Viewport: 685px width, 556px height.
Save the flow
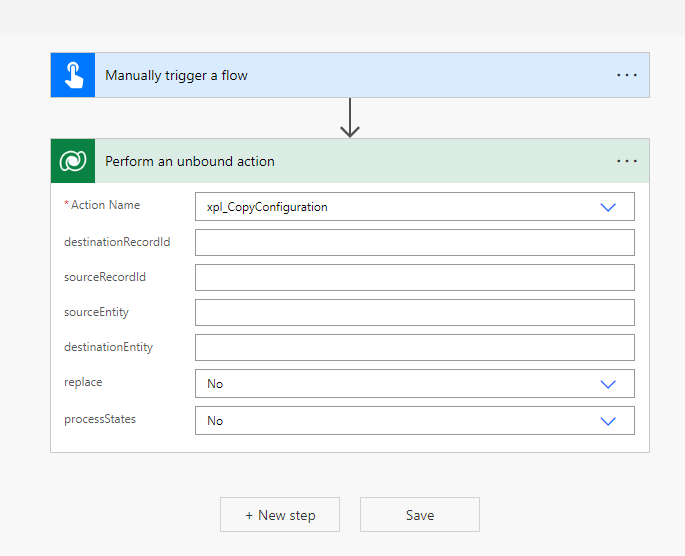click(x=419, y=515)
